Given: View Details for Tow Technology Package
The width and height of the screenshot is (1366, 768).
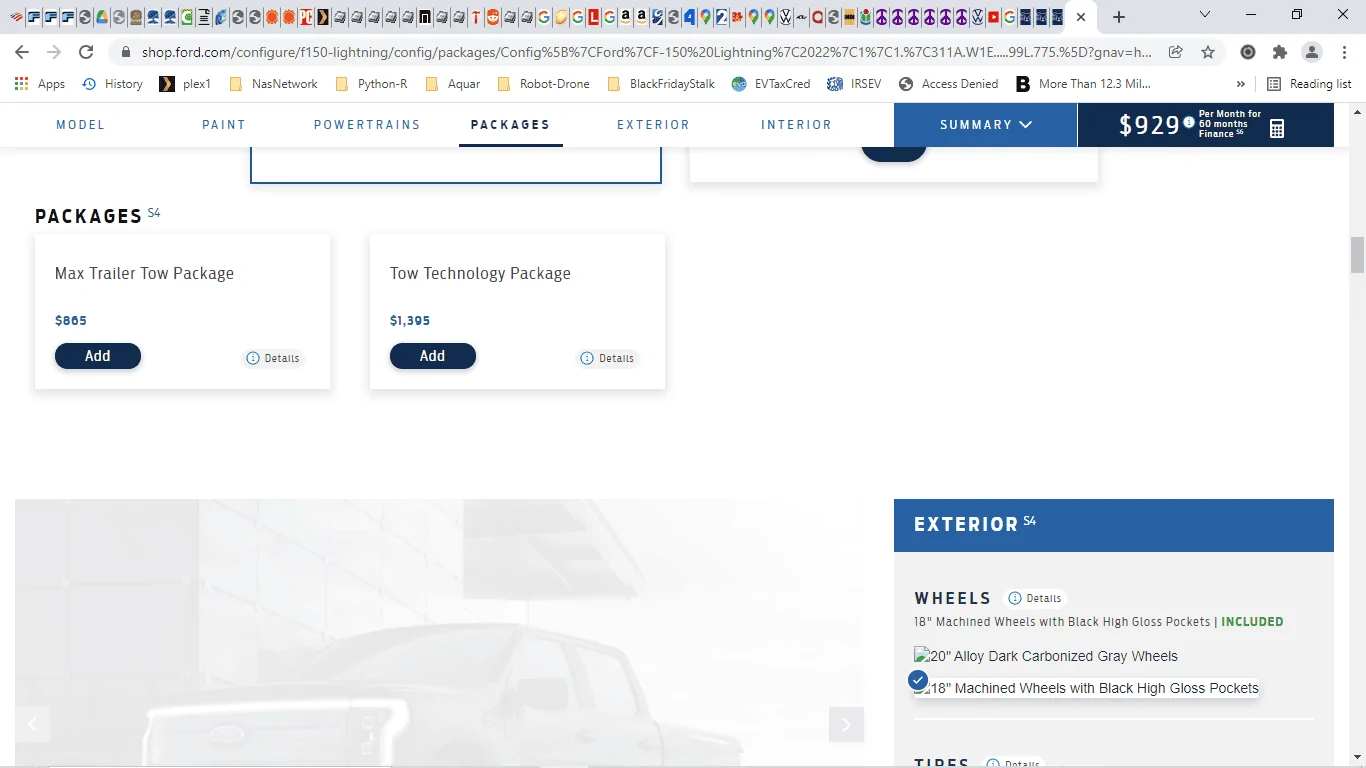Looking at the screenshot, I should point(607,358).
